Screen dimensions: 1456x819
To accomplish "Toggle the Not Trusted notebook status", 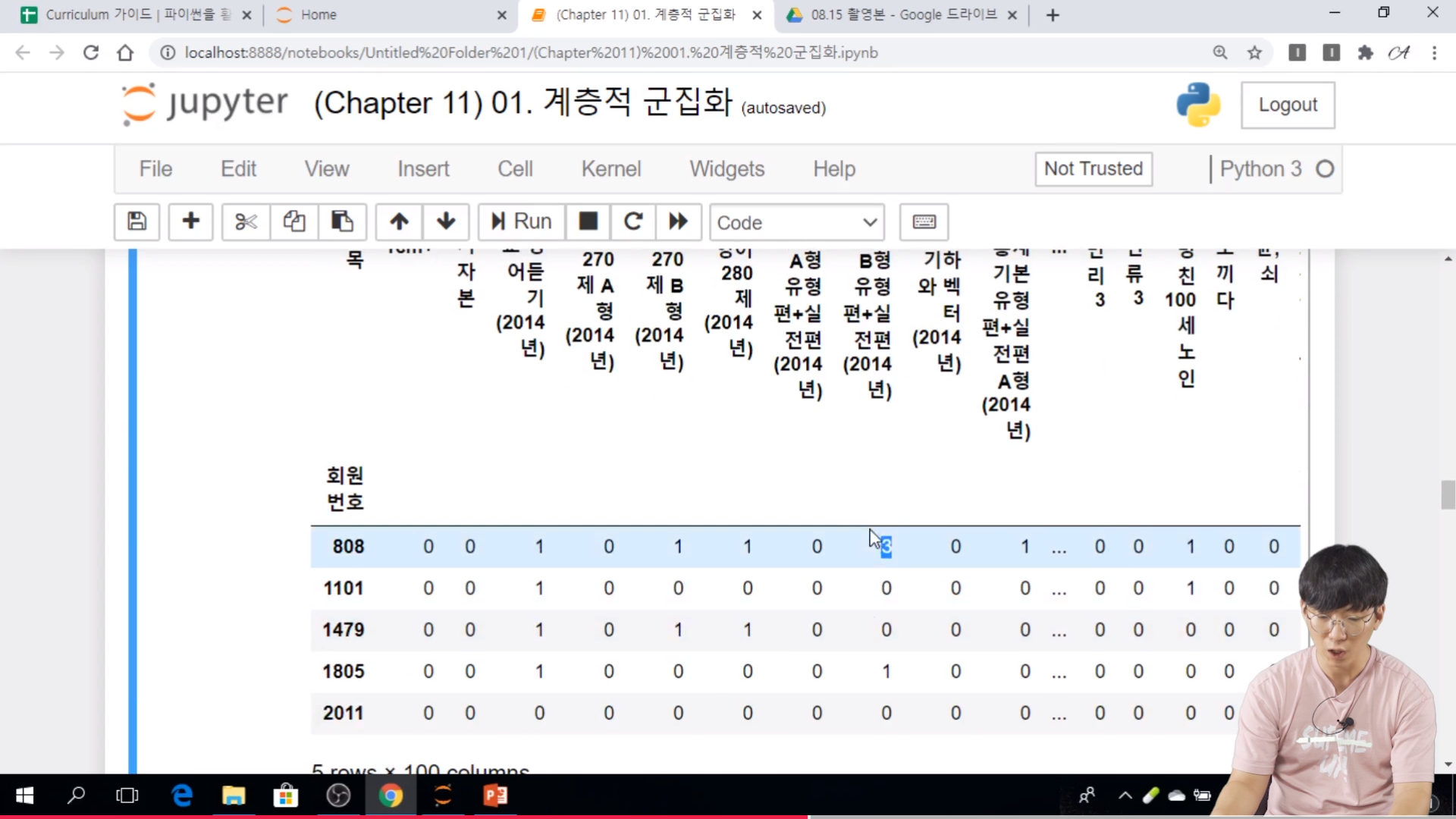I will [x=1093, y=168].
